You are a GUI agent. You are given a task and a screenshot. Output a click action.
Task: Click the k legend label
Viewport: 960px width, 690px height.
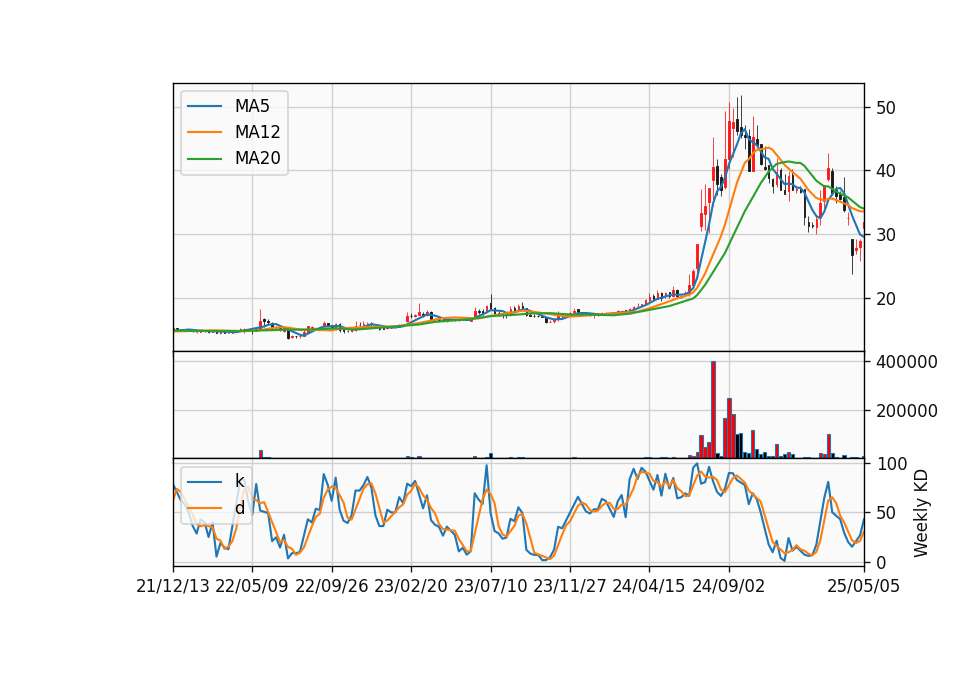point(239,481)
